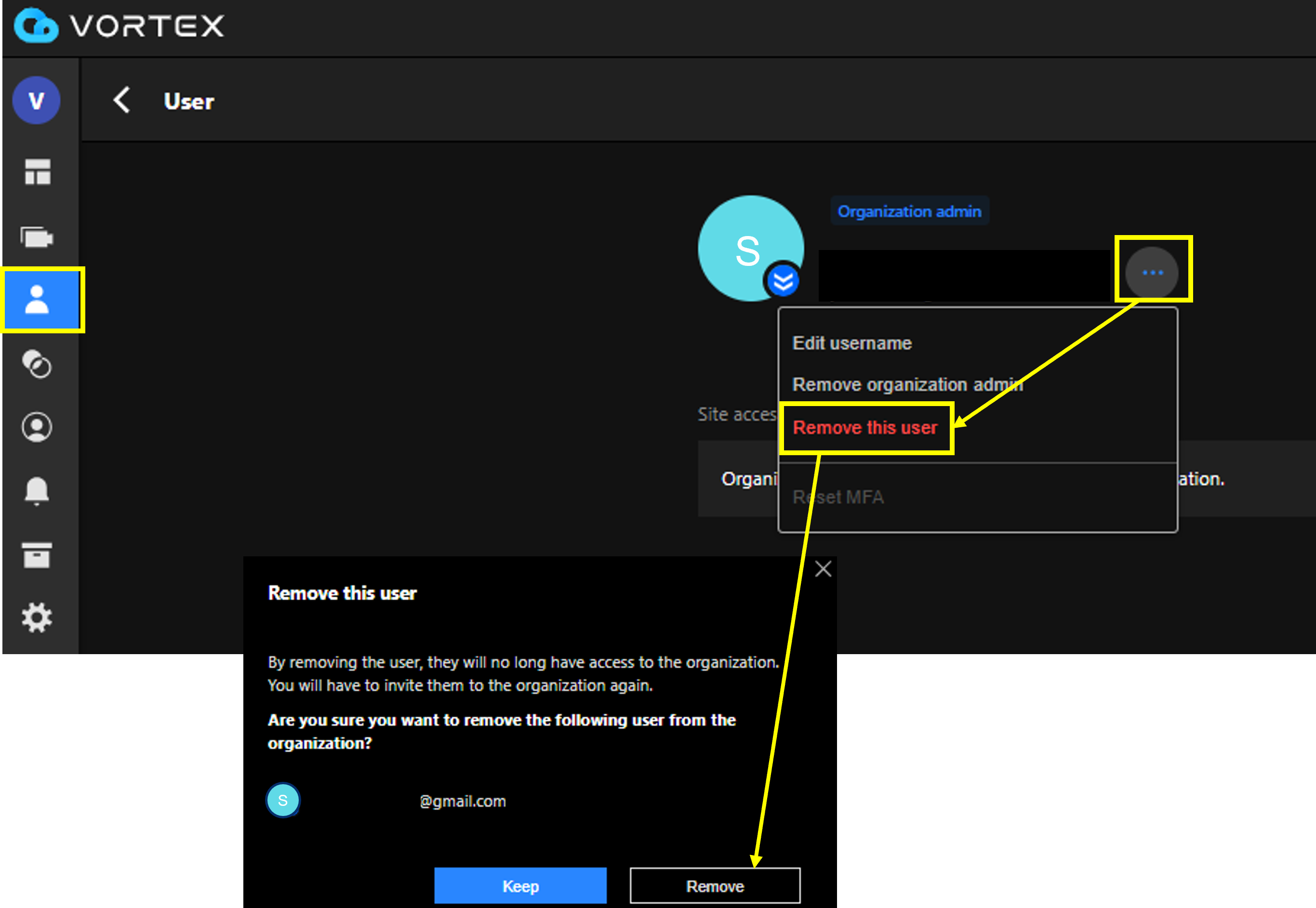This screenshot has height=908, width=1316.
Task: Click the V organization avatar at sidebar top
Action: pyautogui.click(x=37, y=100)
